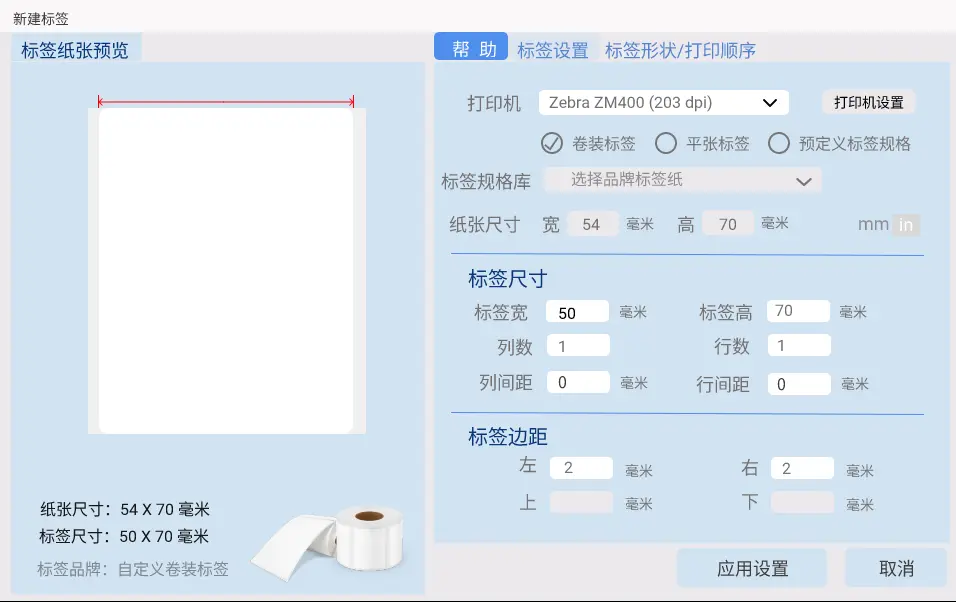Click the 列数 input field
The width and height of the screenshot is (956, 602).
[578, 346]
